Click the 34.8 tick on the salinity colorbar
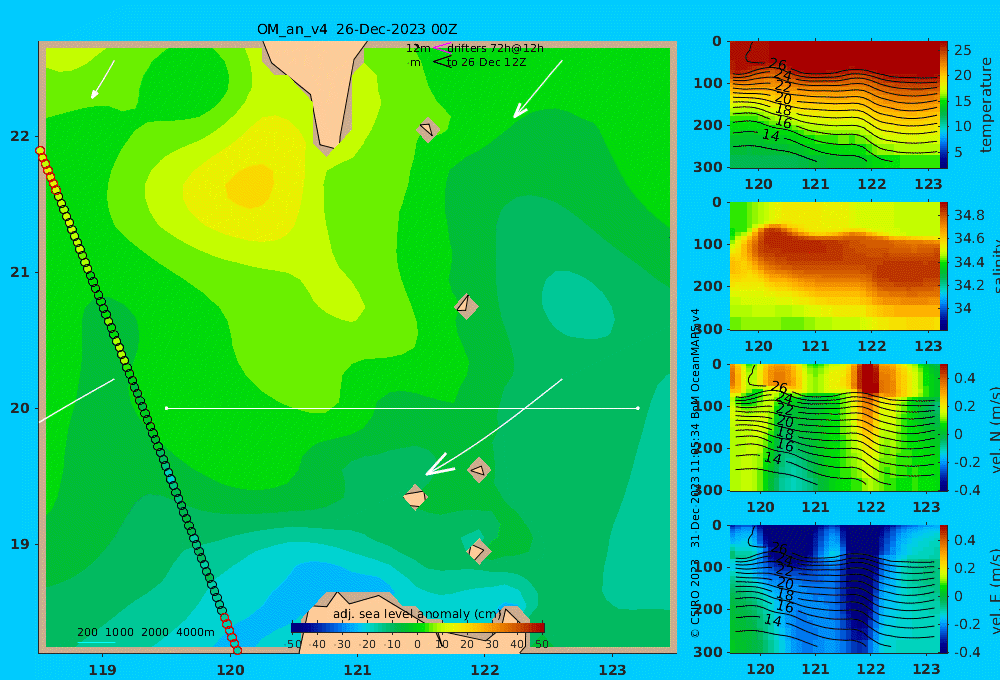Image resolution: width=1000 pixels, height=680 pixels. [969, 215]
